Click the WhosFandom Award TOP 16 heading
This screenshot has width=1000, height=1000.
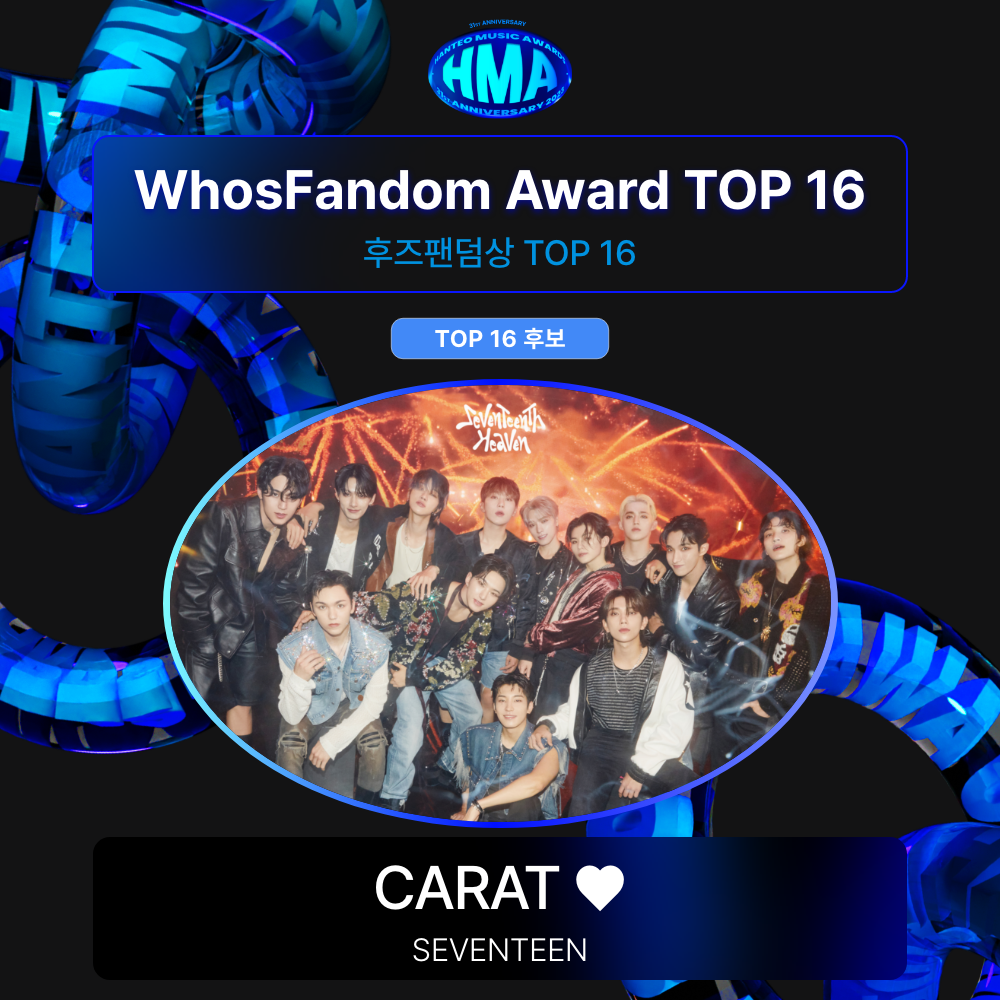(499, 189)
